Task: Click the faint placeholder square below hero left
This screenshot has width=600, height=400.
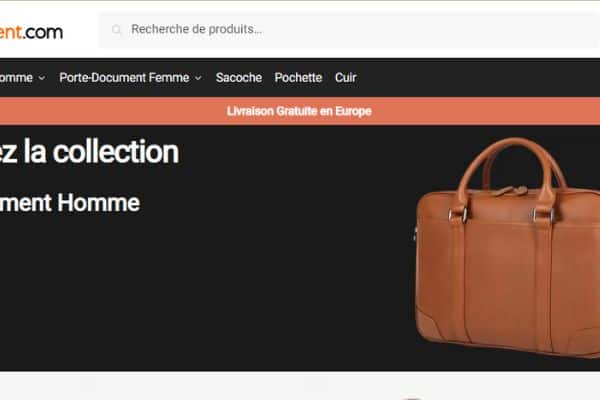Action: tap(88, 384)
